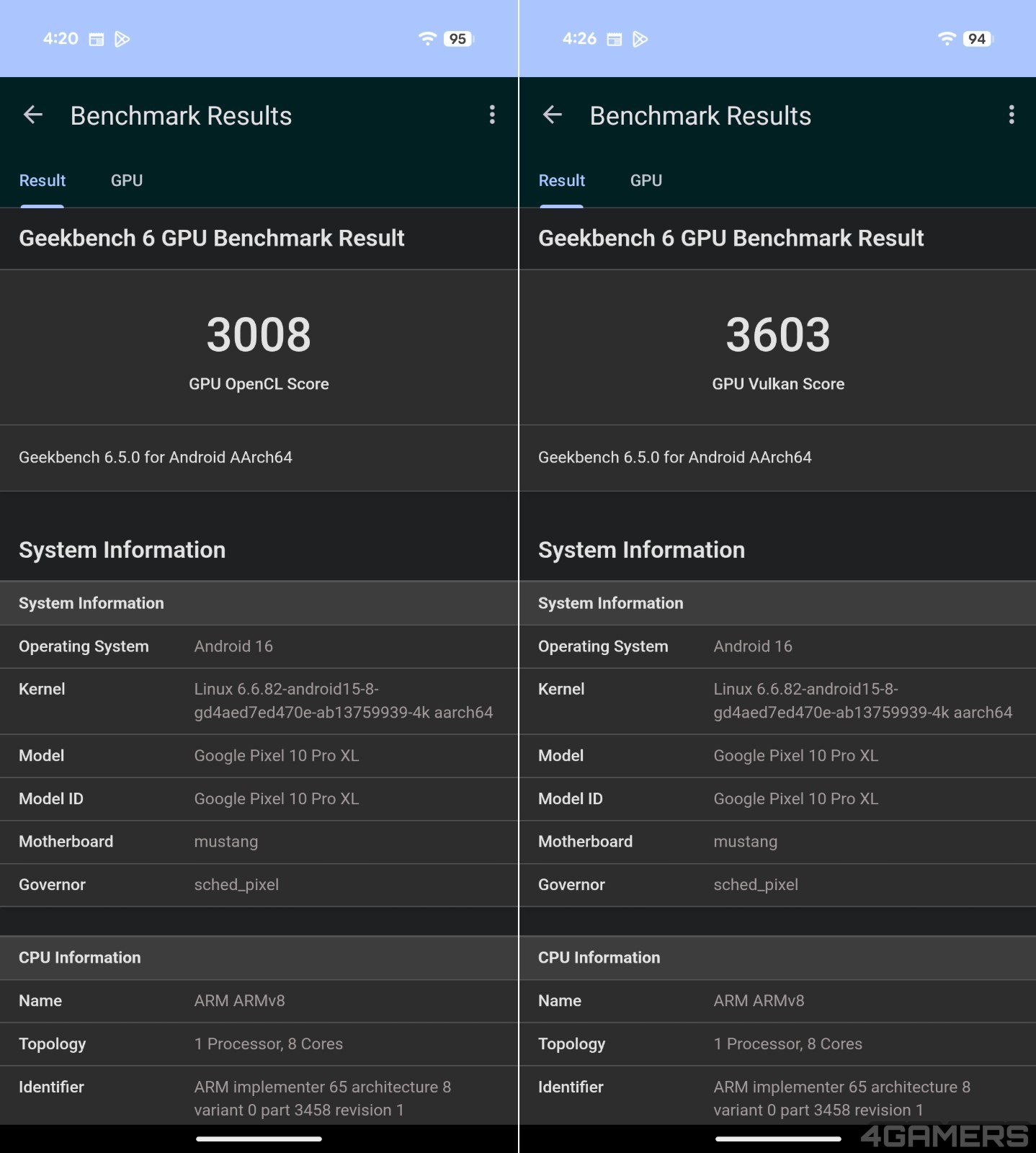
Task: Tap calendar notification icon beside 4:20
Action: (96, 39)
